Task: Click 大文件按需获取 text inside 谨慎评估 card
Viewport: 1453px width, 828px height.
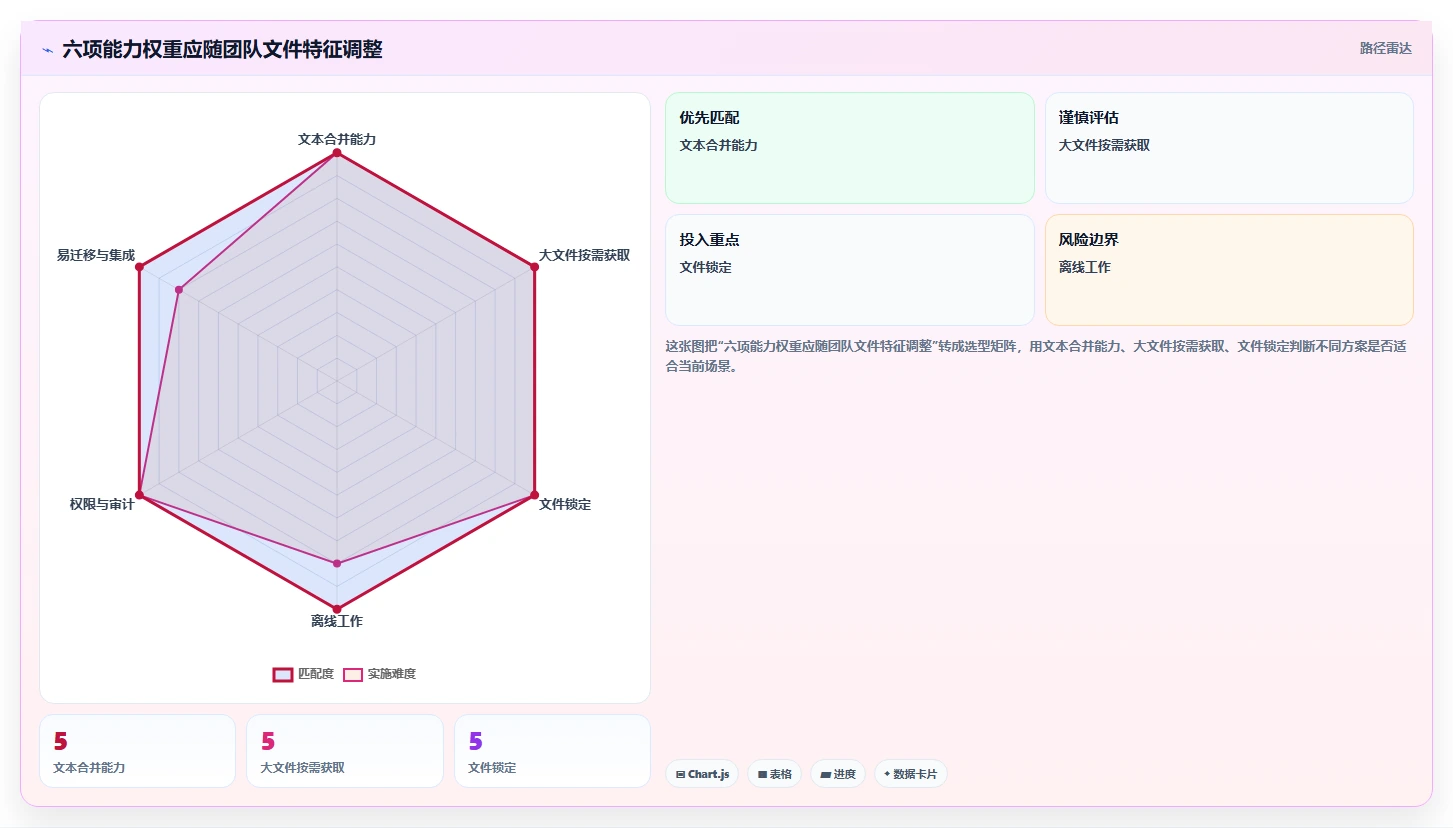Action: pyautogui.click(x=1104, y=145)
